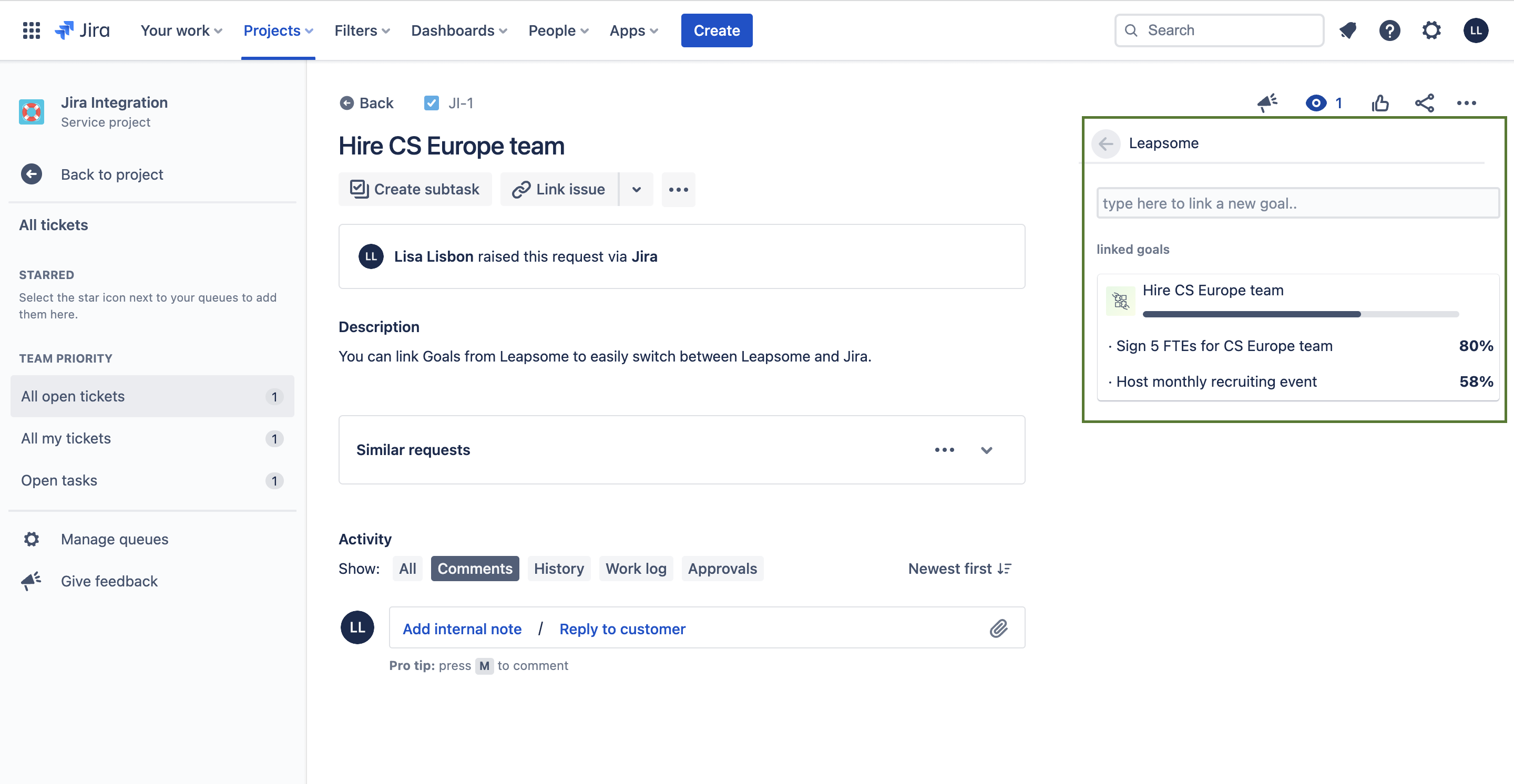Click Reply to customer

(x=622, y=629)
